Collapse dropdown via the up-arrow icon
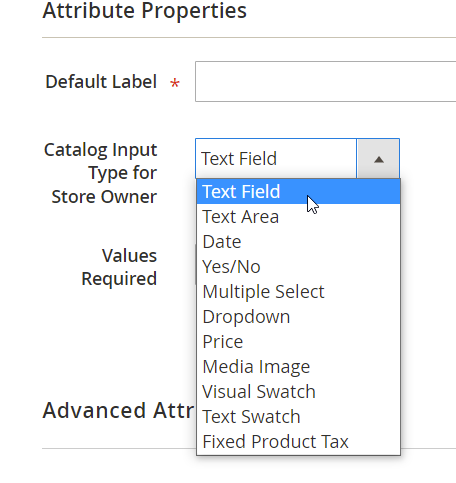The image size is (456, 483). click(x=378, y=159)
